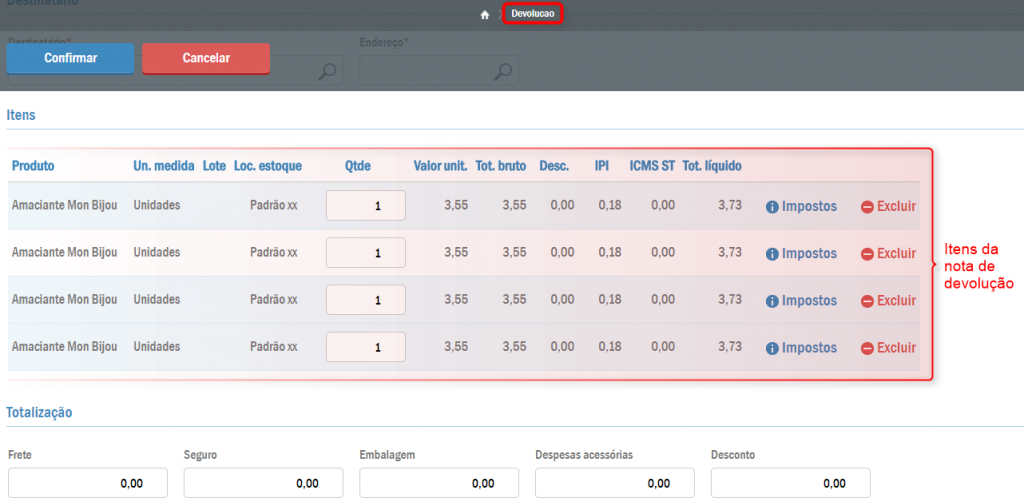Open Impostos for the fourth item row
The width and height of the screenshot is (1024, 498).
[x=801, y=348]
